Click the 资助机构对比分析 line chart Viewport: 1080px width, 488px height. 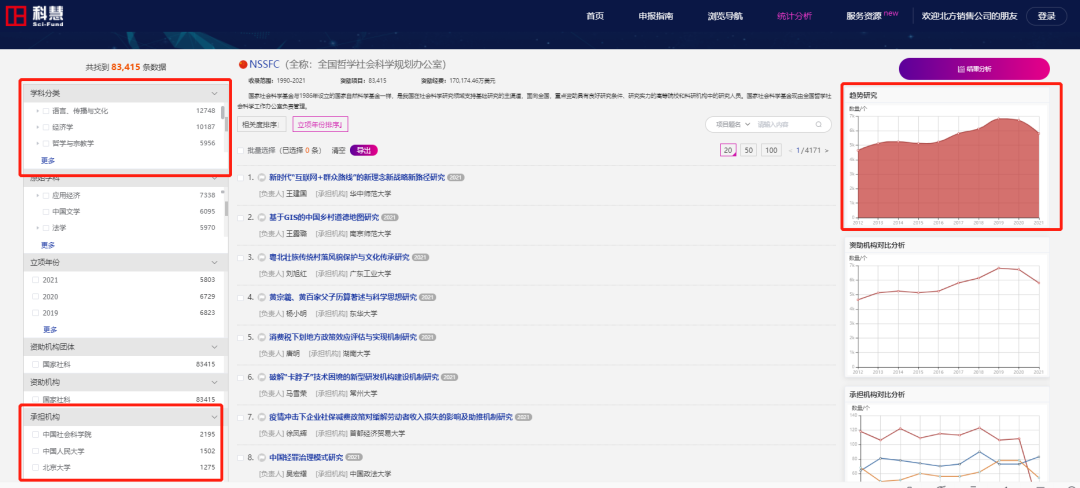click(x=946, y=315)
